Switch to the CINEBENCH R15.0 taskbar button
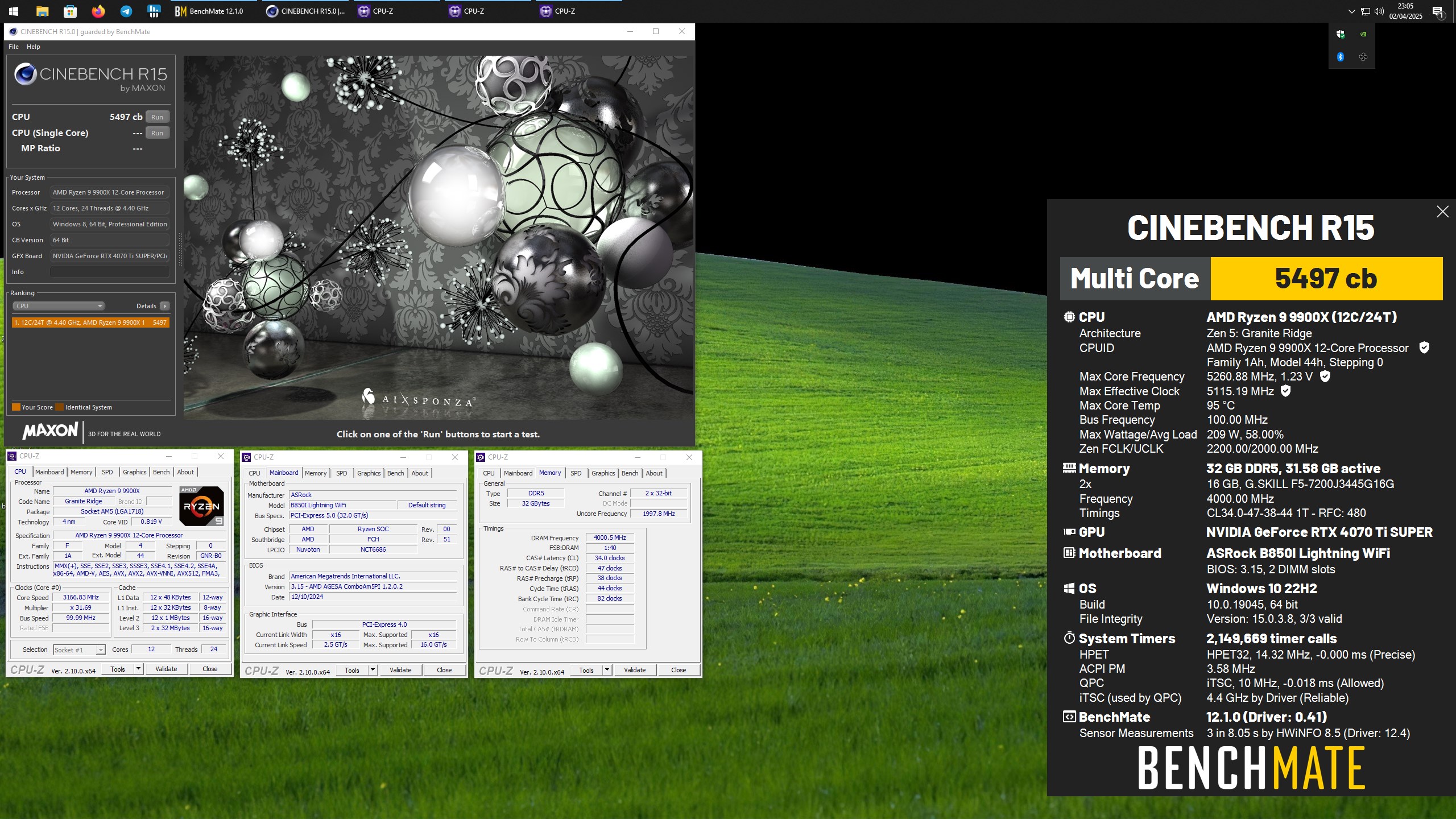 tap(306, 11)
